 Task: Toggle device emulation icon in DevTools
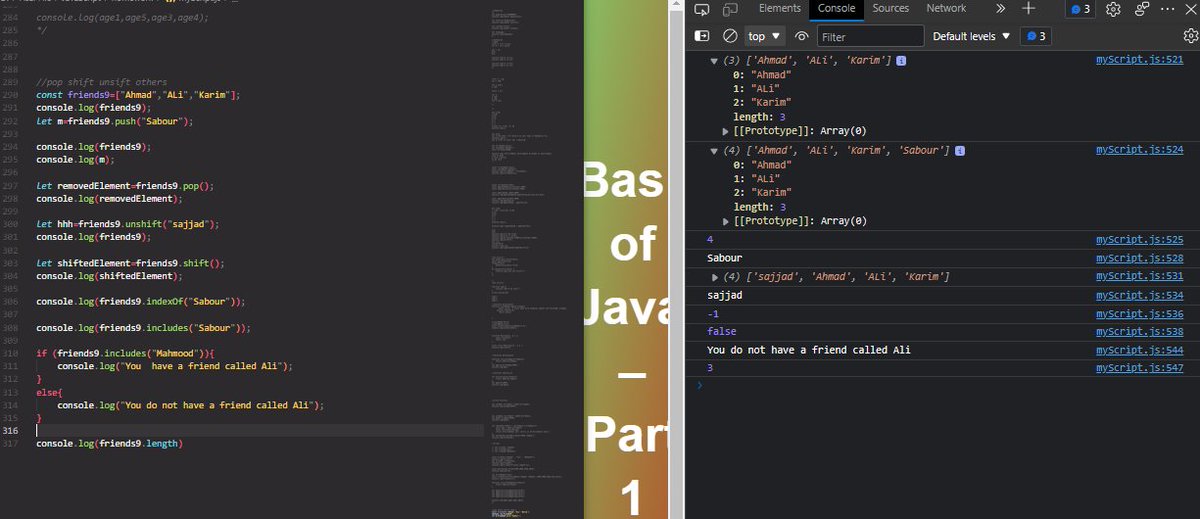coord(730,9)
